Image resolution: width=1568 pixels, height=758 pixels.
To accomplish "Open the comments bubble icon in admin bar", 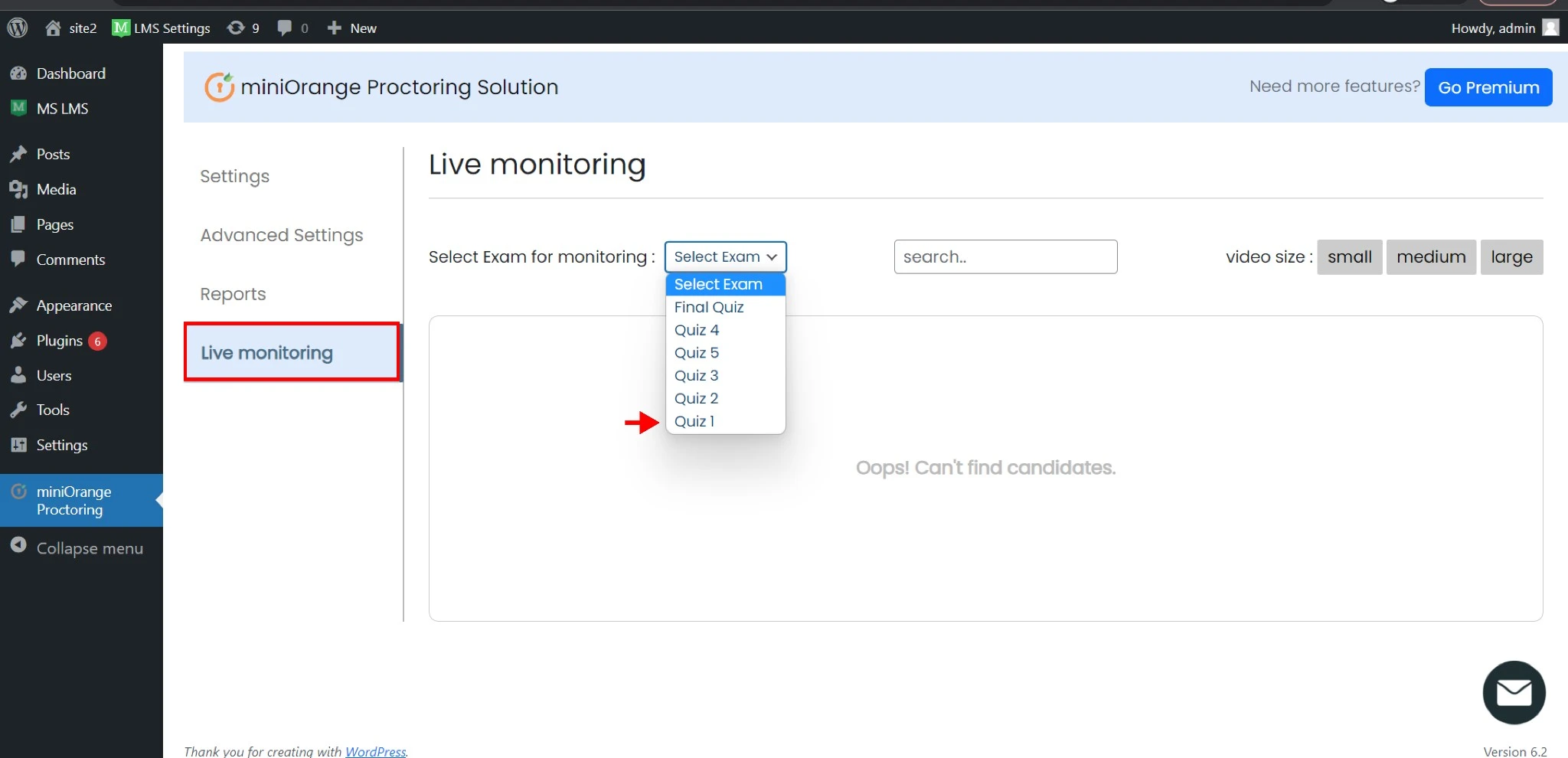I will (285, 28).
